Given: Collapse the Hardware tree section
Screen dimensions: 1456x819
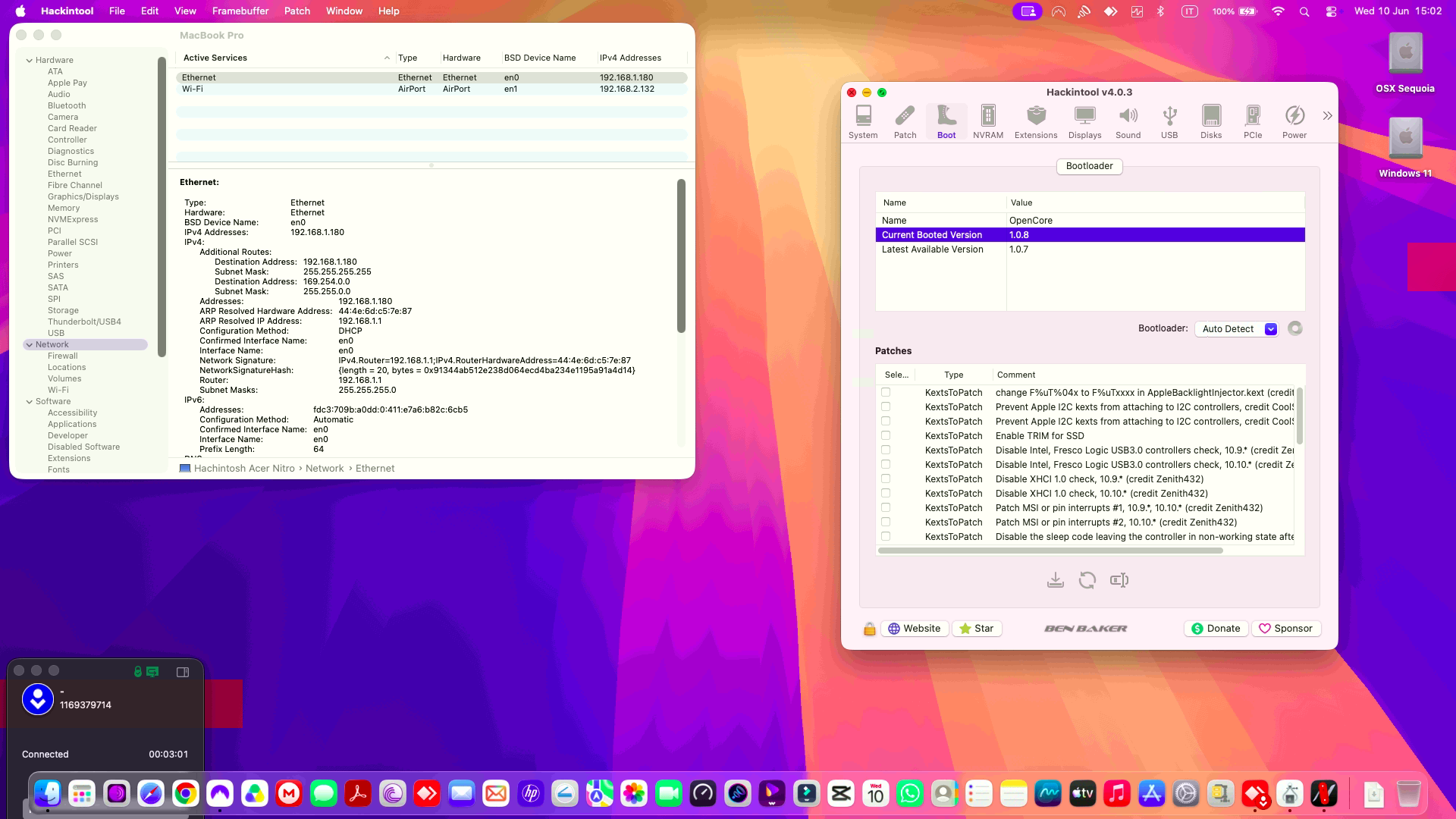Looking at the screenshot, I should (30, 61).
